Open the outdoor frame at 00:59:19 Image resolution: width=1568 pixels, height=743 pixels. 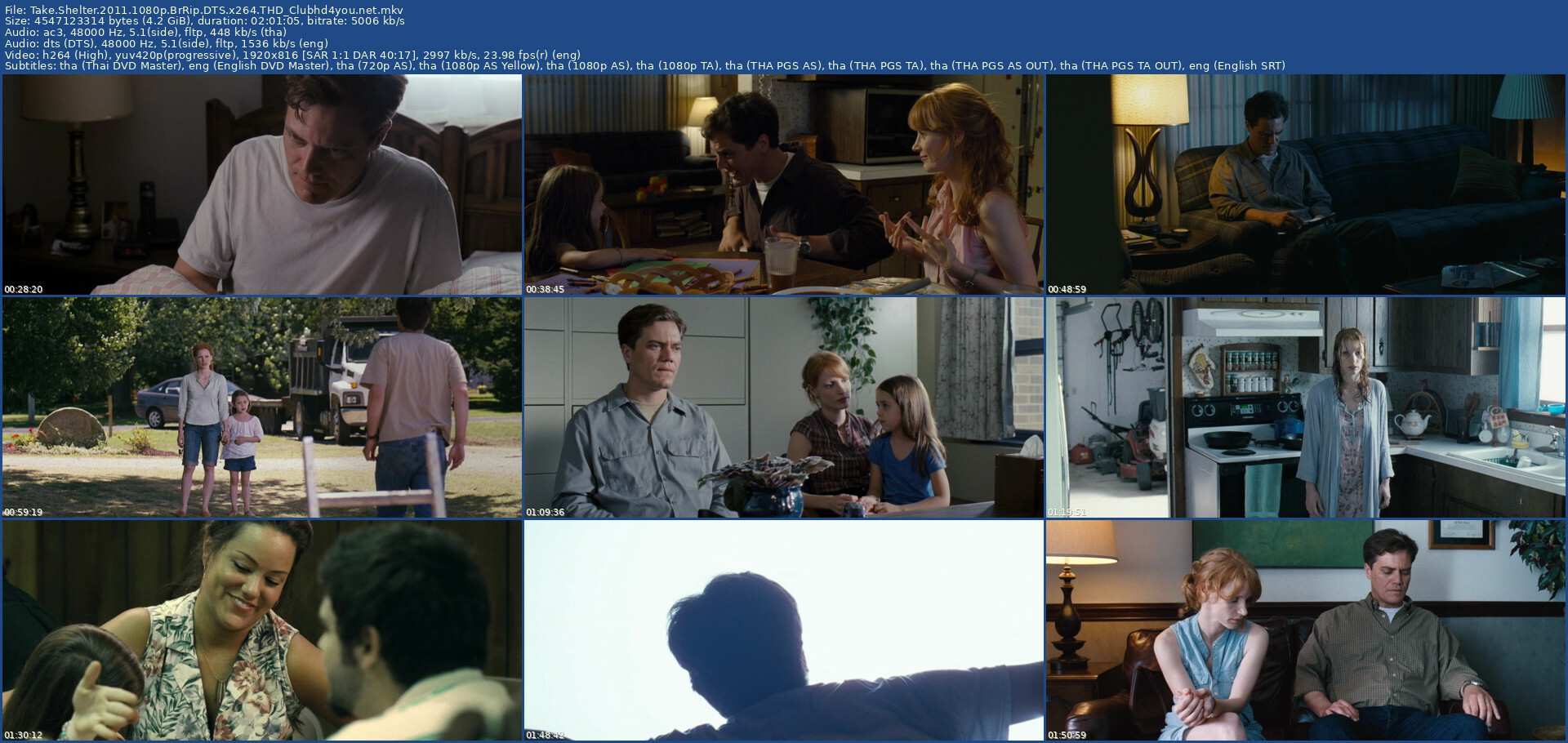pos(262,407)
